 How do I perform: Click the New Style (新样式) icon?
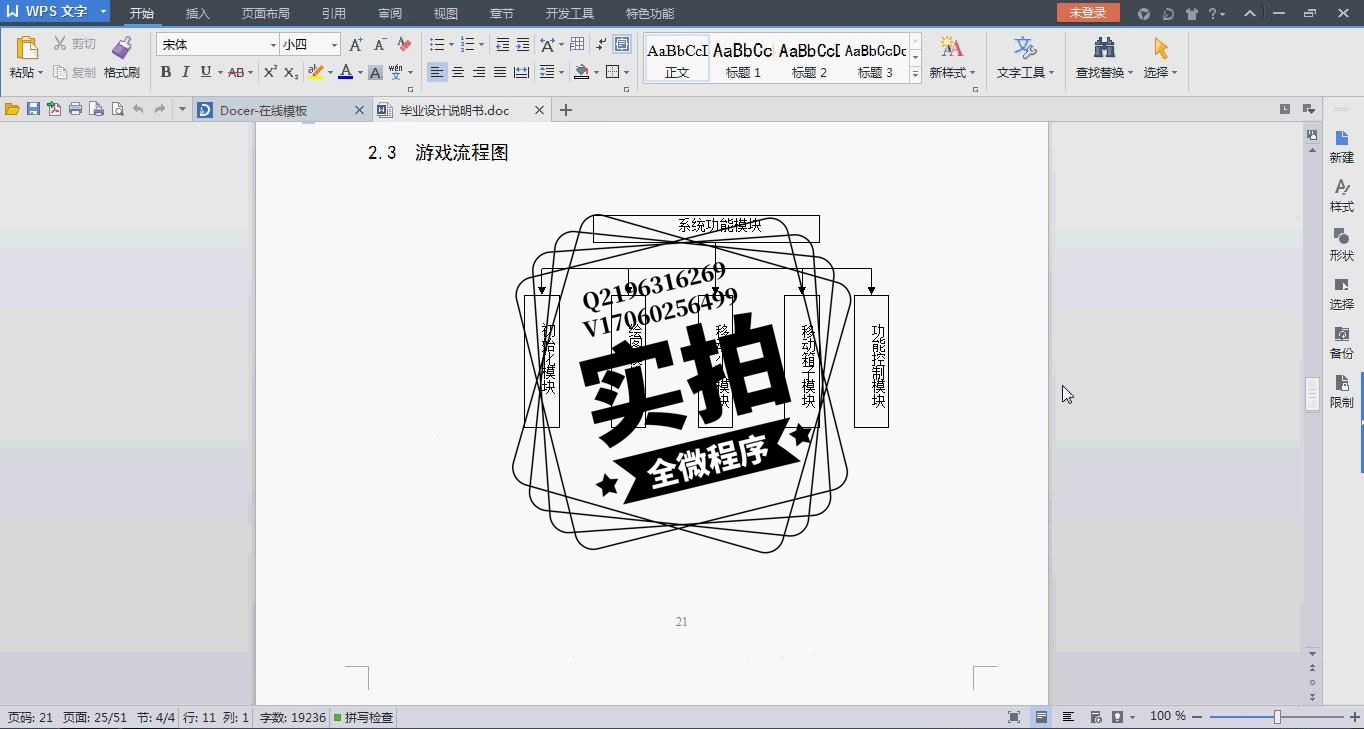coord(951,47)
